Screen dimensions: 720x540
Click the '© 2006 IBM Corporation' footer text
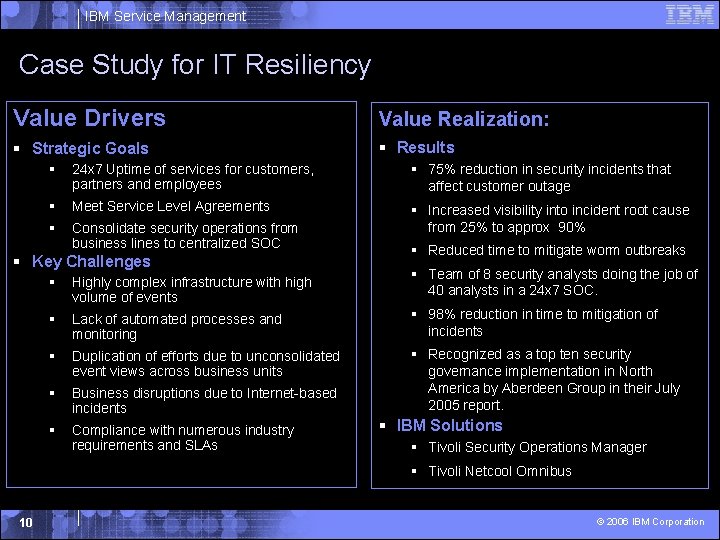(650, 522)
